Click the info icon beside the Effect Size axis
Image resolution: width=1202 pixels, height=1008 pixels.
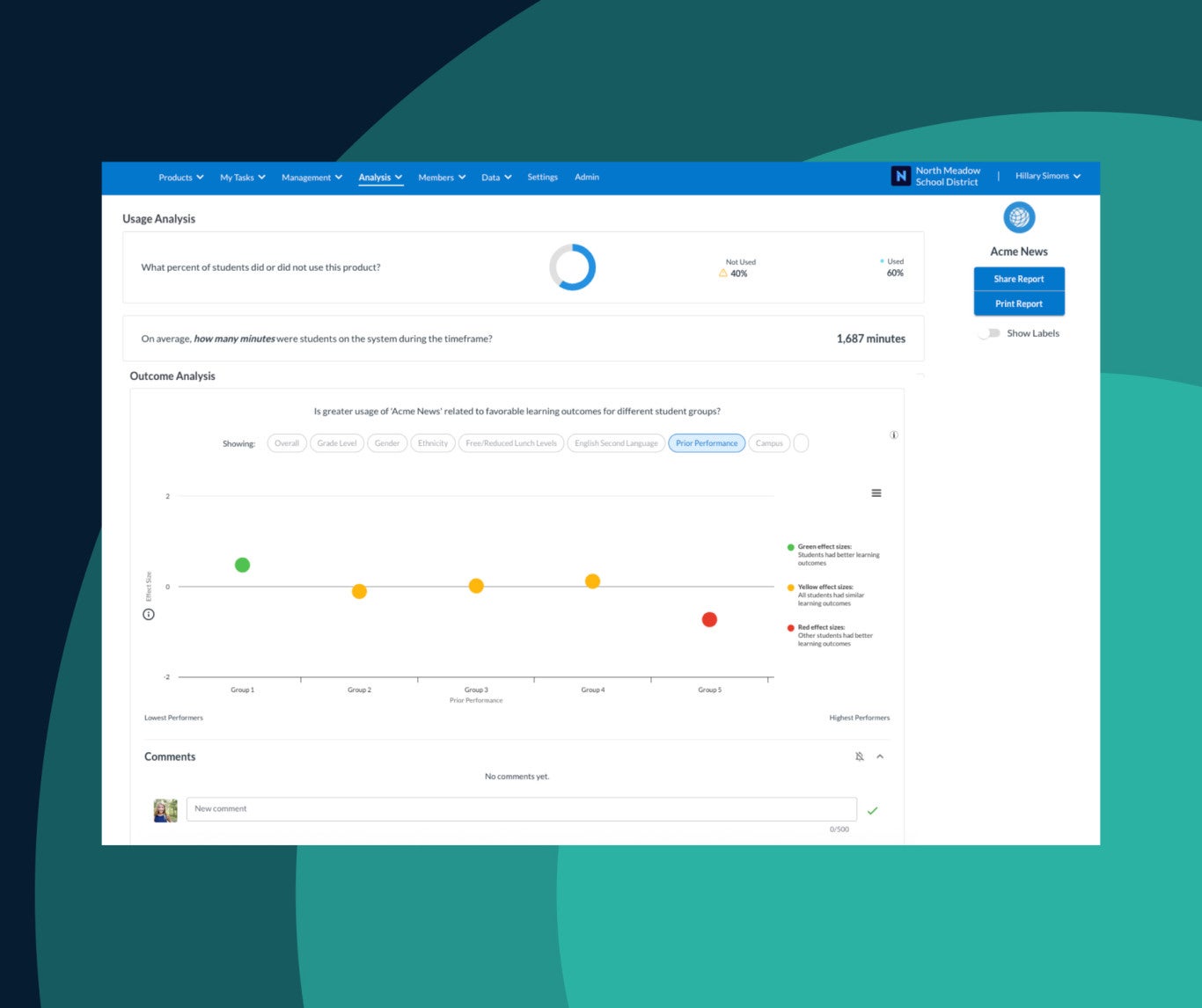tap(148, 614)
